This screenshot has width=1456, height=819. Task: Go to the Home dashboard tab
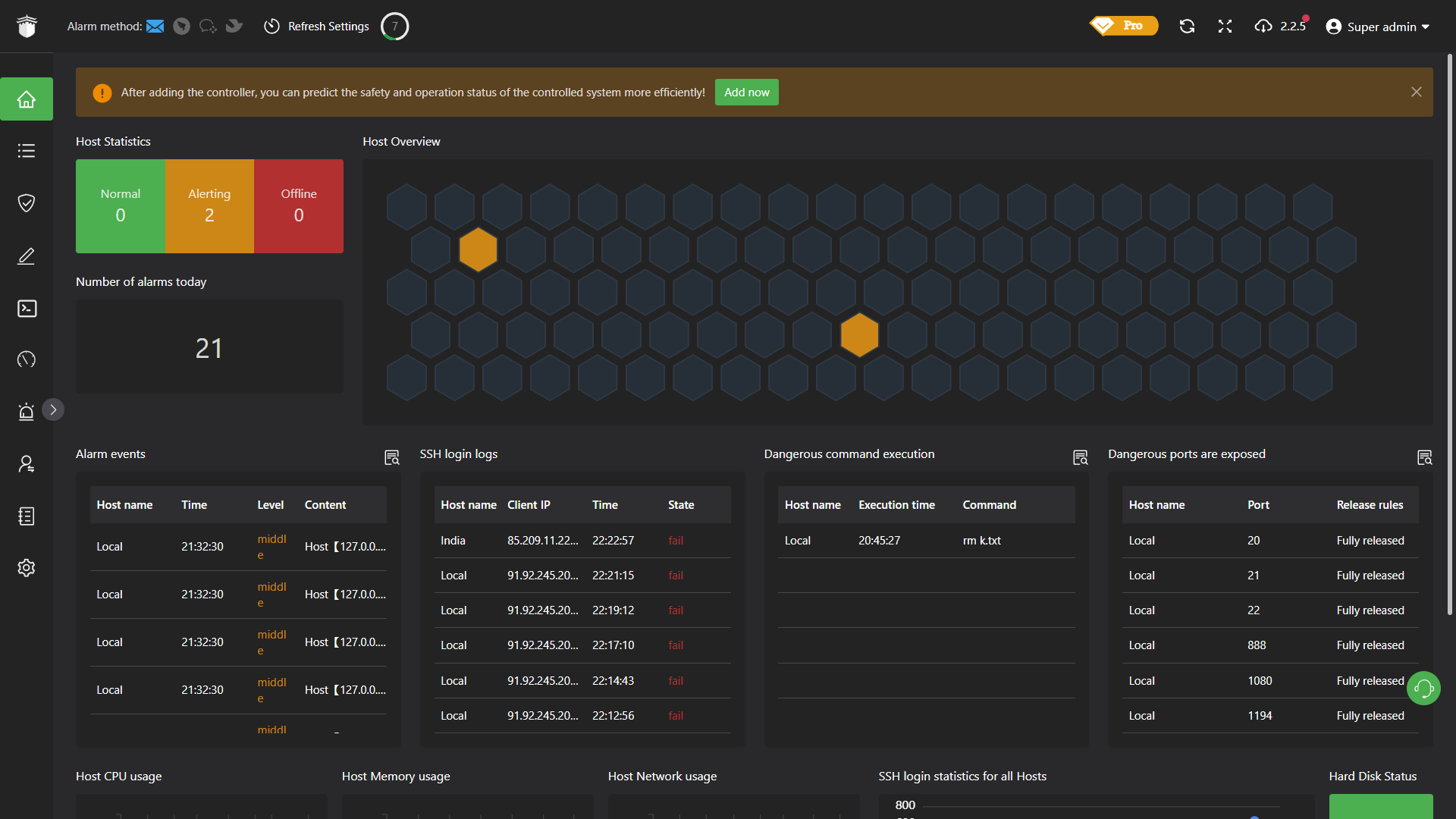click(x=27, y=99)
